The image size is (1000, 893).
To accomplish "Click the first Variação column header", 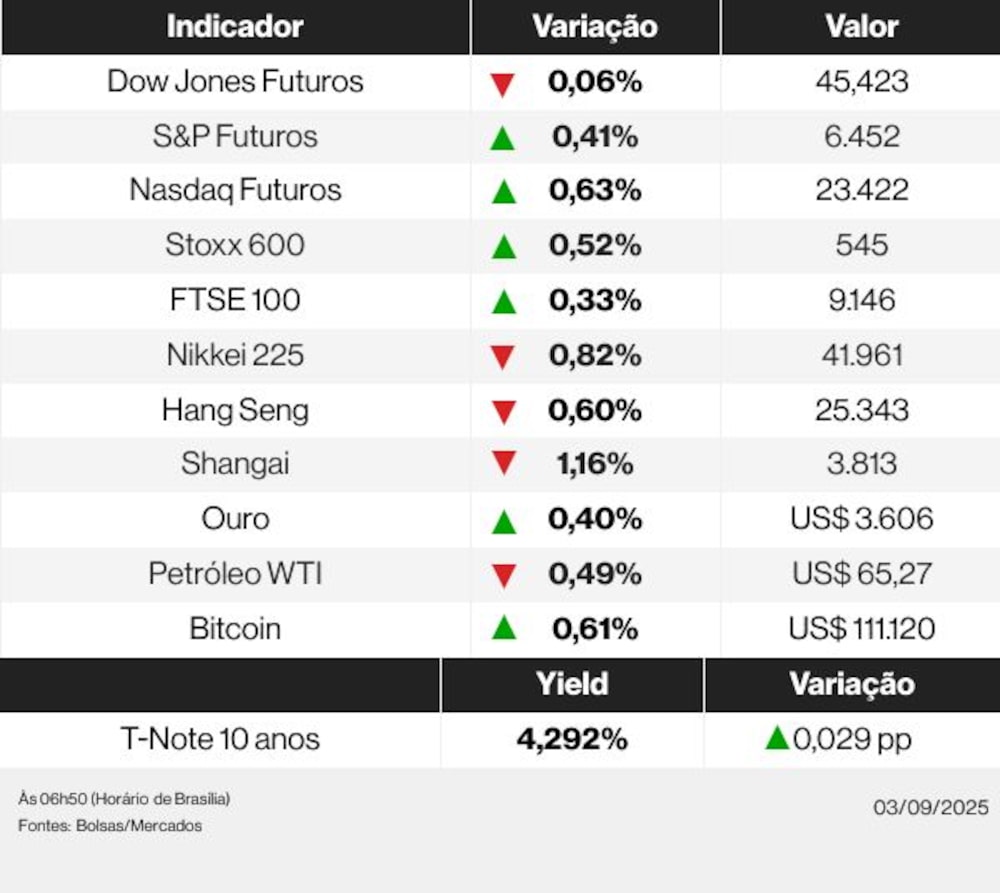I will point(594,27).
